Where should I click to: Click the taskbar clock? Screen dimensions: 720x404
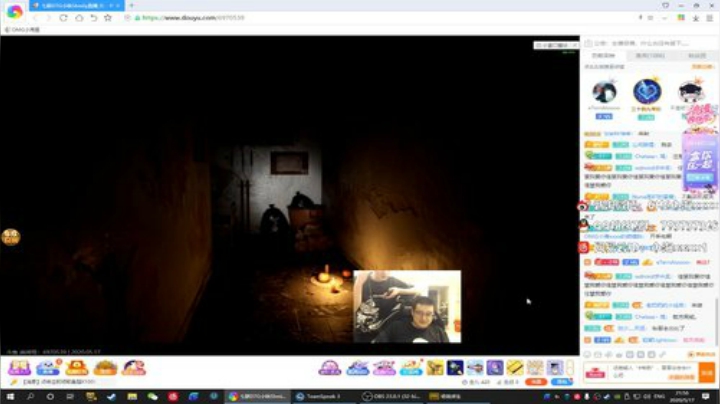tap(682, 396)
